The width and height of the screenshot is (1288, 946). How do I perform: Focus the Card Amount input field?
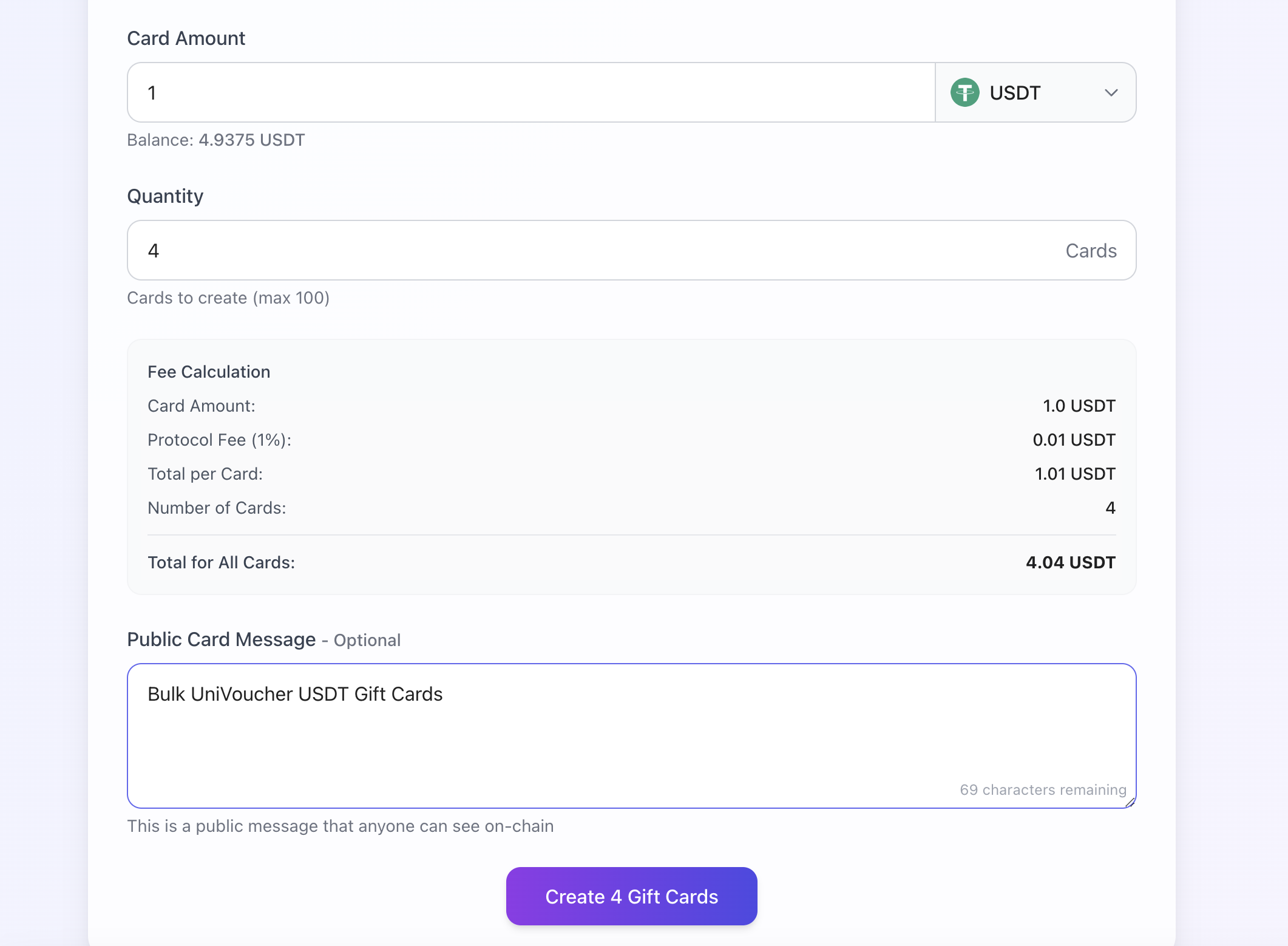tap(531, 92)
